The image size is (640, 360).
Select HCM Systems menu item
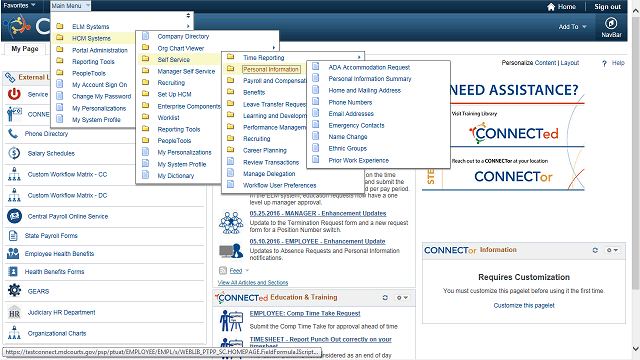91,38
